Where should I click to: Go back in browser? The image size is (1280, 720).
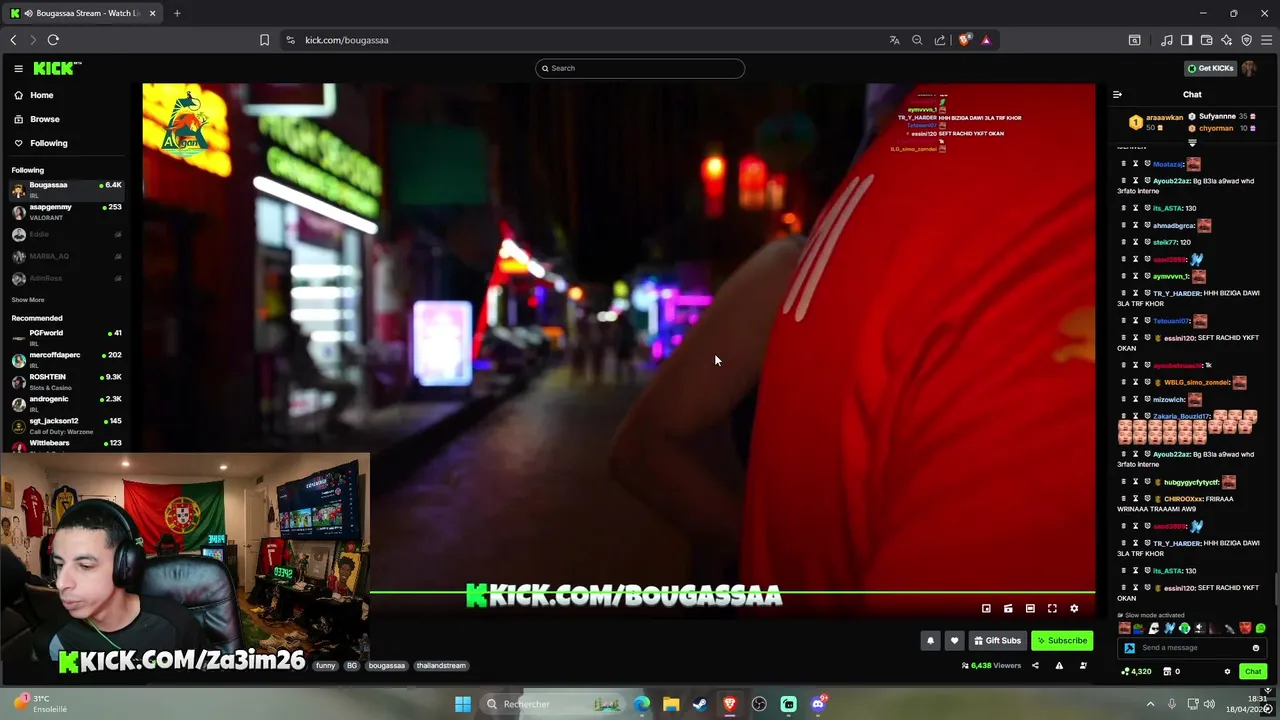coord(13,40)
